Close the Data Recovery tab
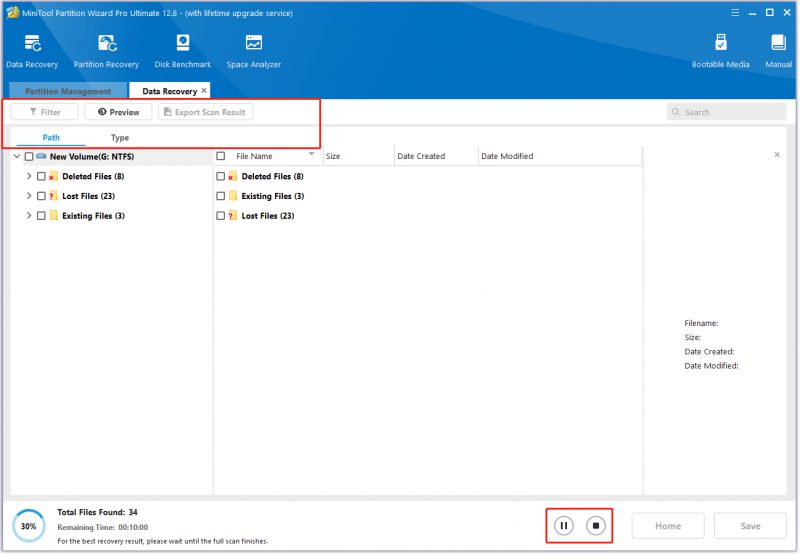This screenshot has width=800, height=554. coord(204,90)
